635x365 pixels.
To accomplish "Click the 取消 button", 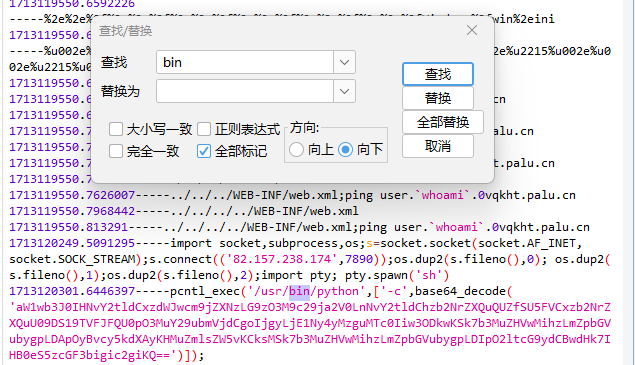I will point(438,146).
